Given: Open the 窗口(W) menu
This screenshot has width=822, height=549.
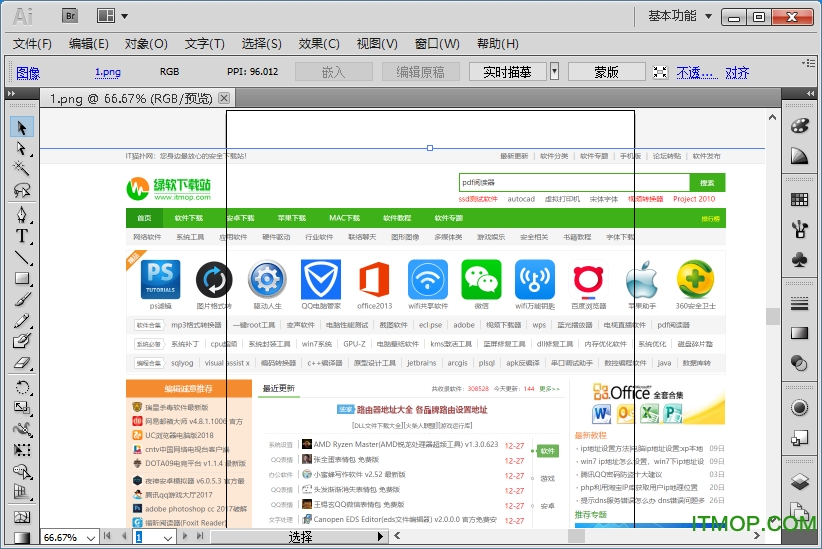Looking at the screenshot, I should point(437,44).
